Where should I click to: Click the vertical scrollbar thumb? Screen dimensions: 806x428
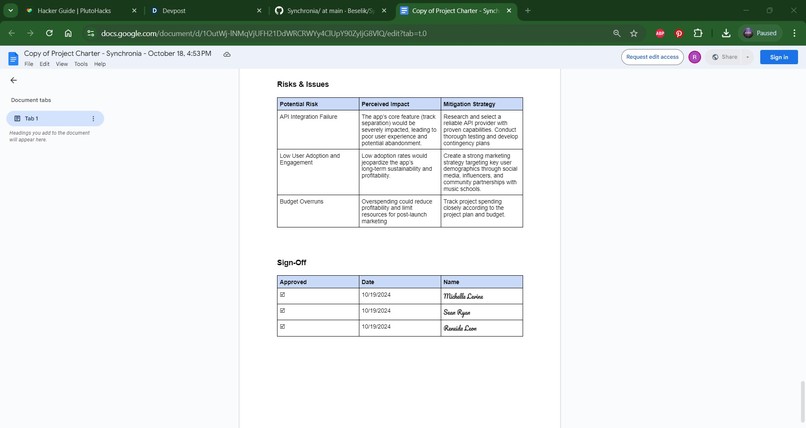tap(802, 402)
